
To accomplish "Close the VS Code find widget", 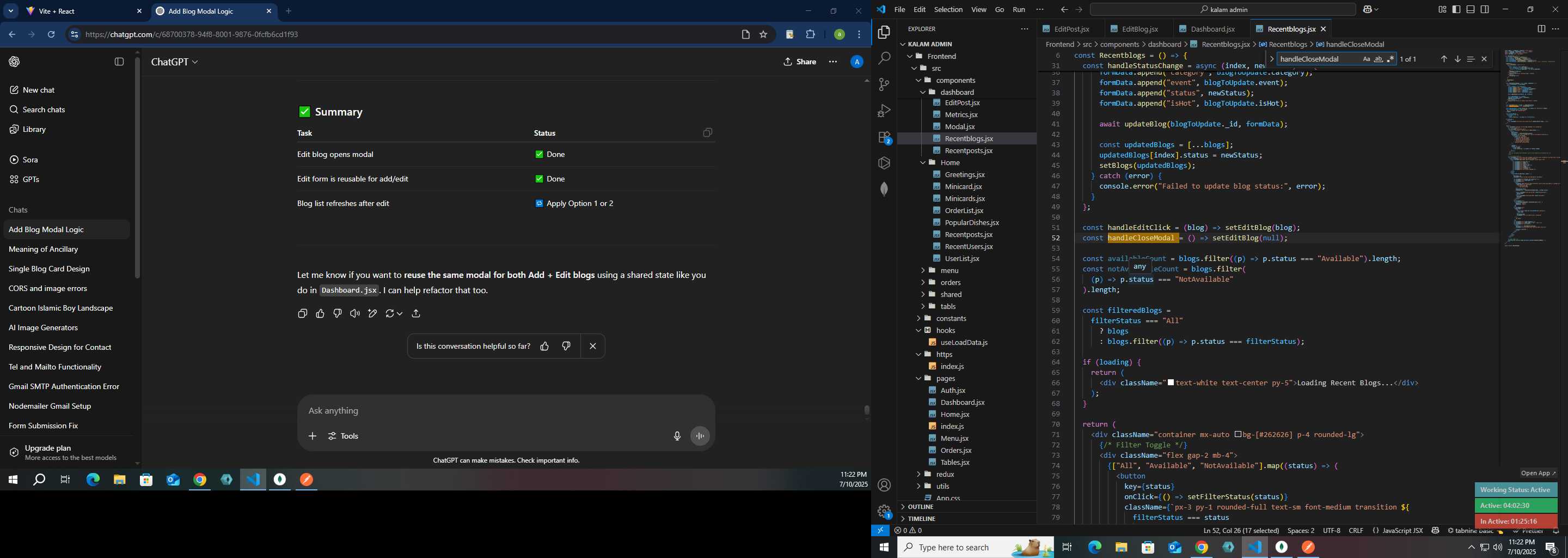I will tap(1484, 59).
